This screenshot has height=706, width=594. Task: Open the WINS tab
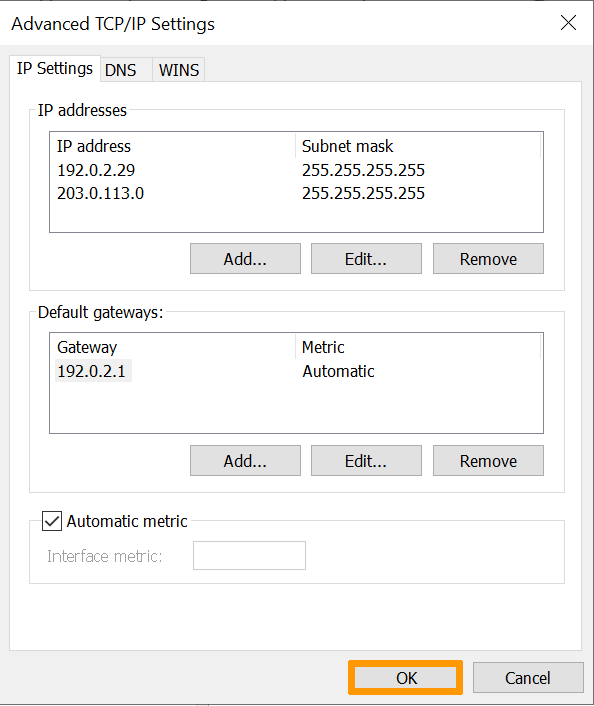pyautogui.click(x=179, y=70)
